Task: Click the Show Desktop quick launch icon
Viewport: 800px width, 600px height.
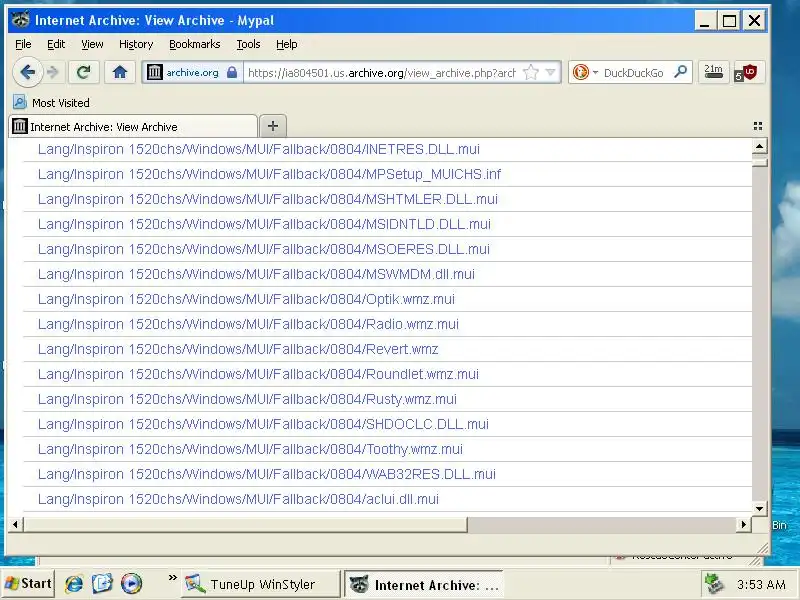Action: click(102, 583)
